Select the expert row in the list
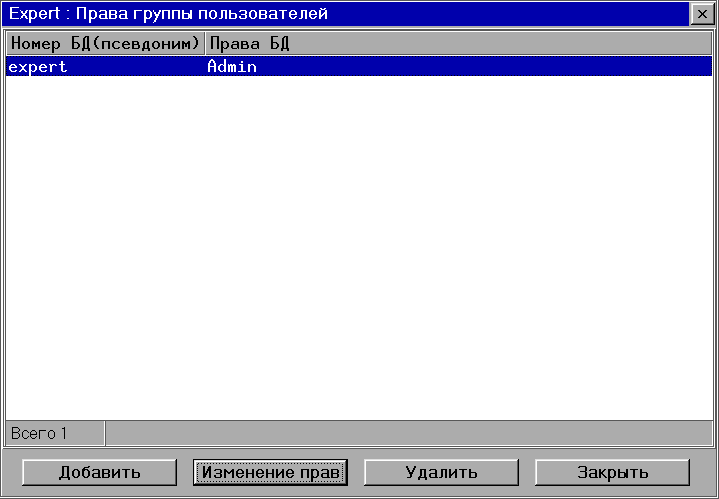This screenshot has width=719, height=499. 359,67
